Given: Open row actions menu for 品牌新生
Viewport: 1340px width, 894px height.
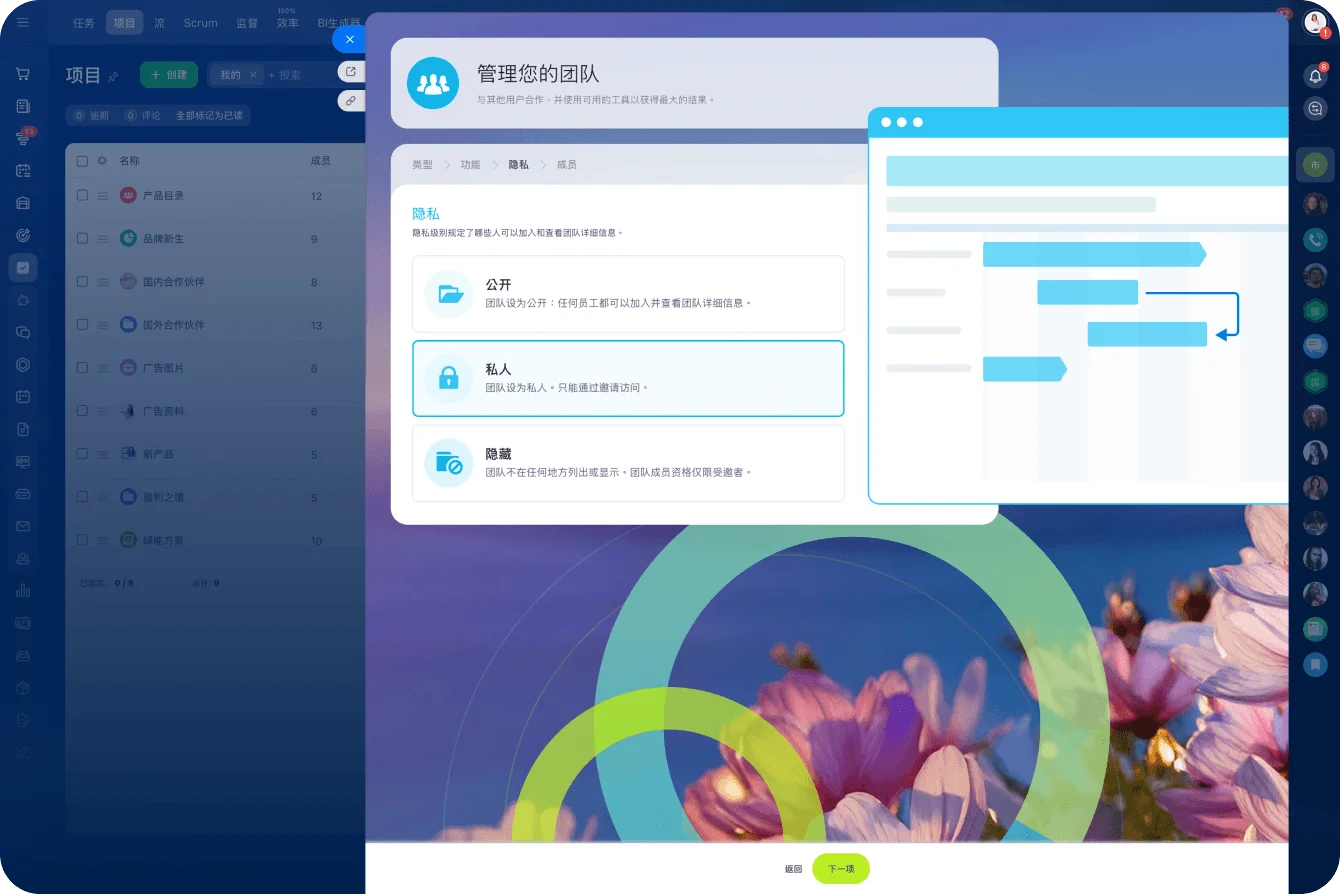Looking at the screenshot, I should (102, 239).
